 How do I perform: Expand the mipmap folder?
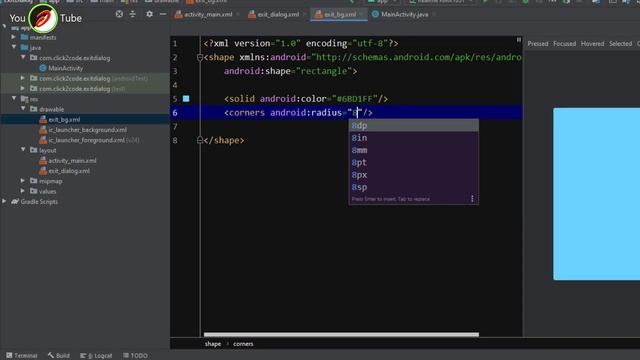[x=23, y=180]
